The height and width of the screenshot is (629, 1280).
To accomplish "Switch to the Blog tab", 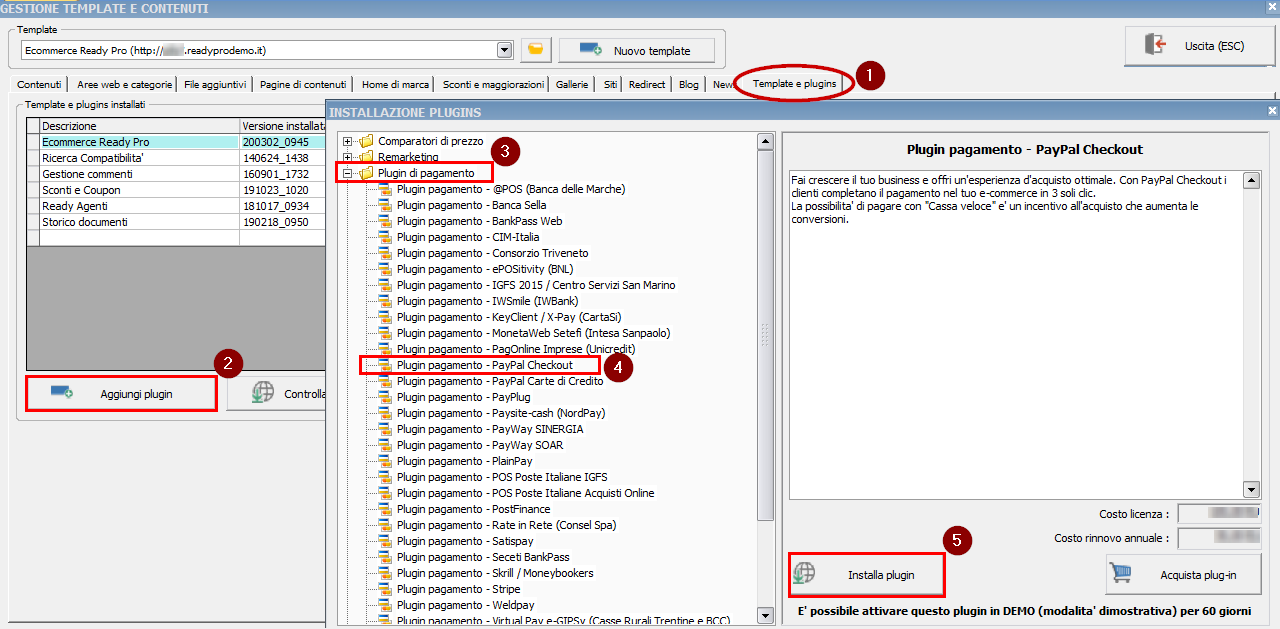I will [x=689, y=85].
